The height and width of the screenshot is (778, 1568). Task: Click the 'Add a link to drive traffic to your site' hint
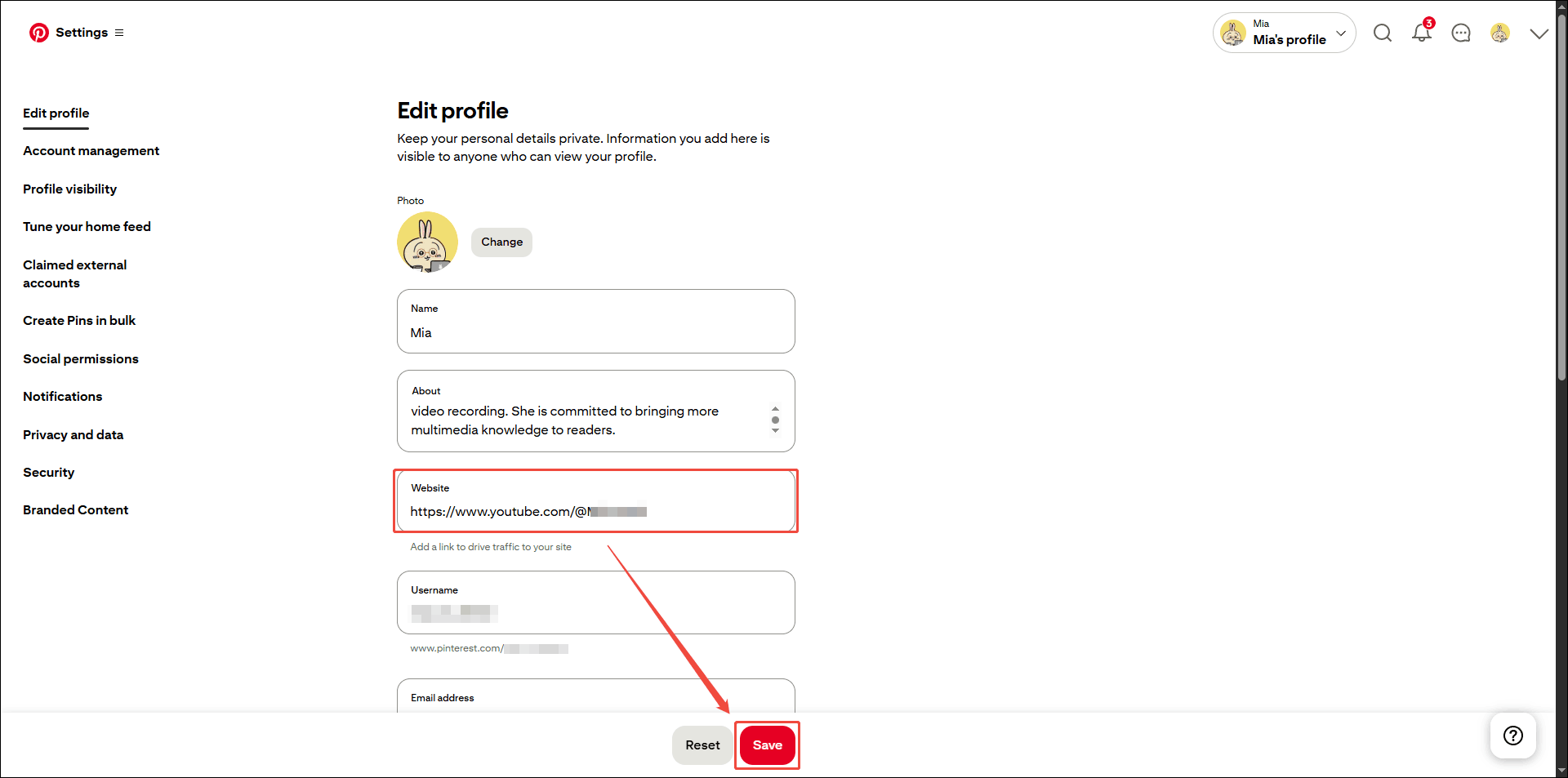(491, 547)
